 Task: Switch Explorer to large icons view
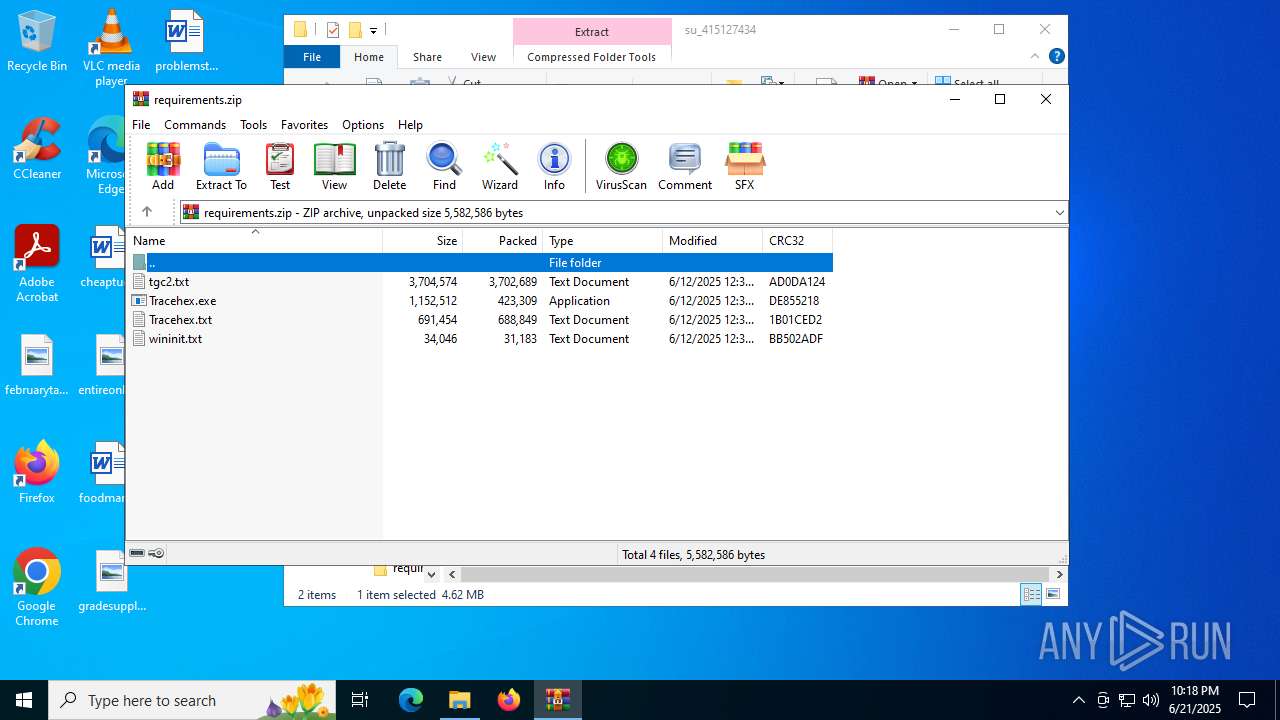[x=1052, y=594]
